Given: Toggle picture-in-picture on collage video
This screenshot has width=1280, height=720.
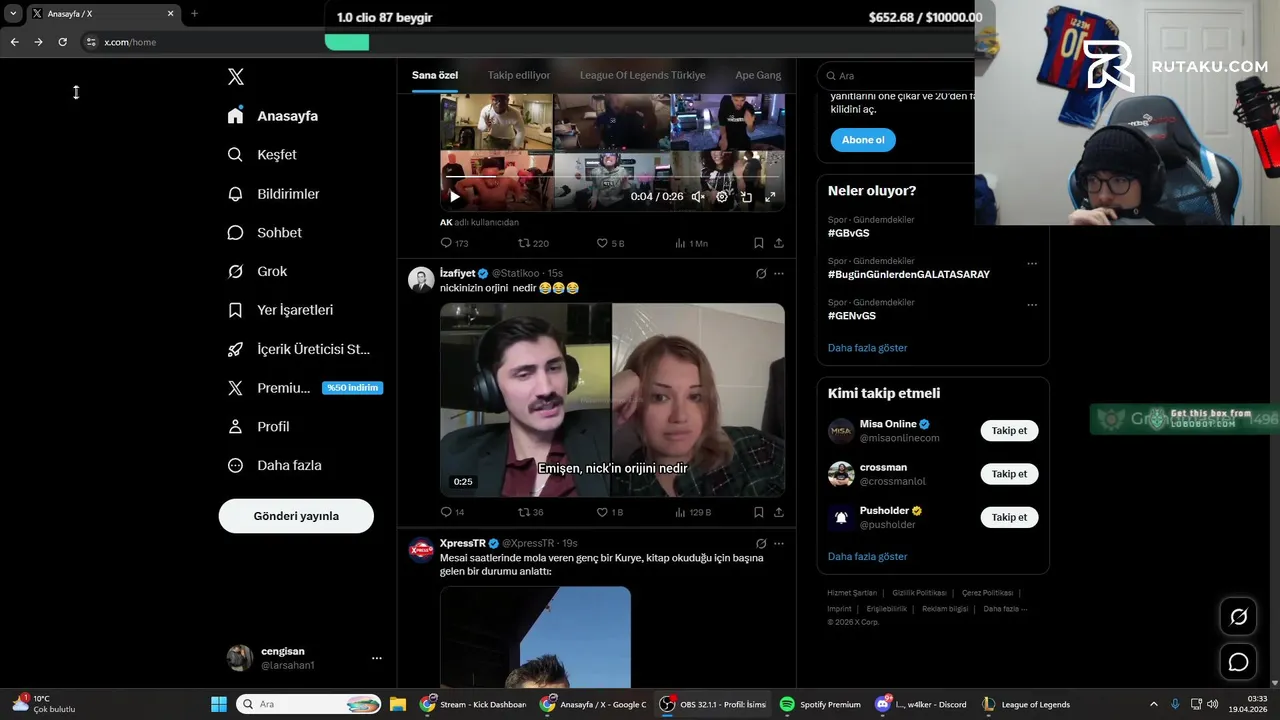Looking at the screenshot, I should [746, 197].
